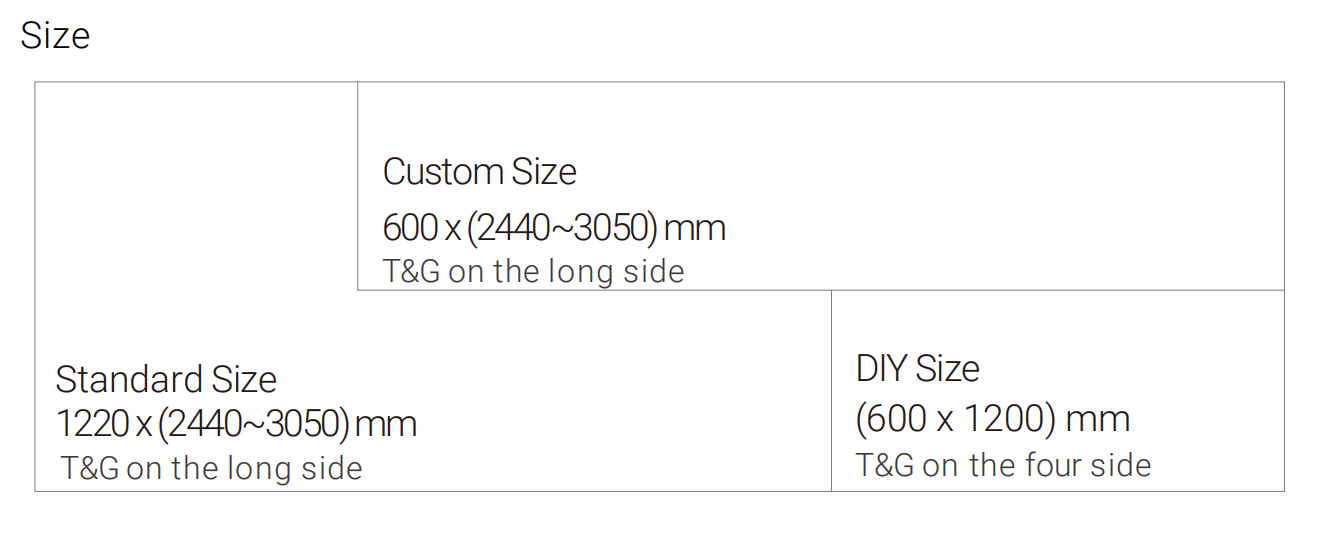Click the "T&G on the four side" note

pyautogui.click(x=1003, y=465)
